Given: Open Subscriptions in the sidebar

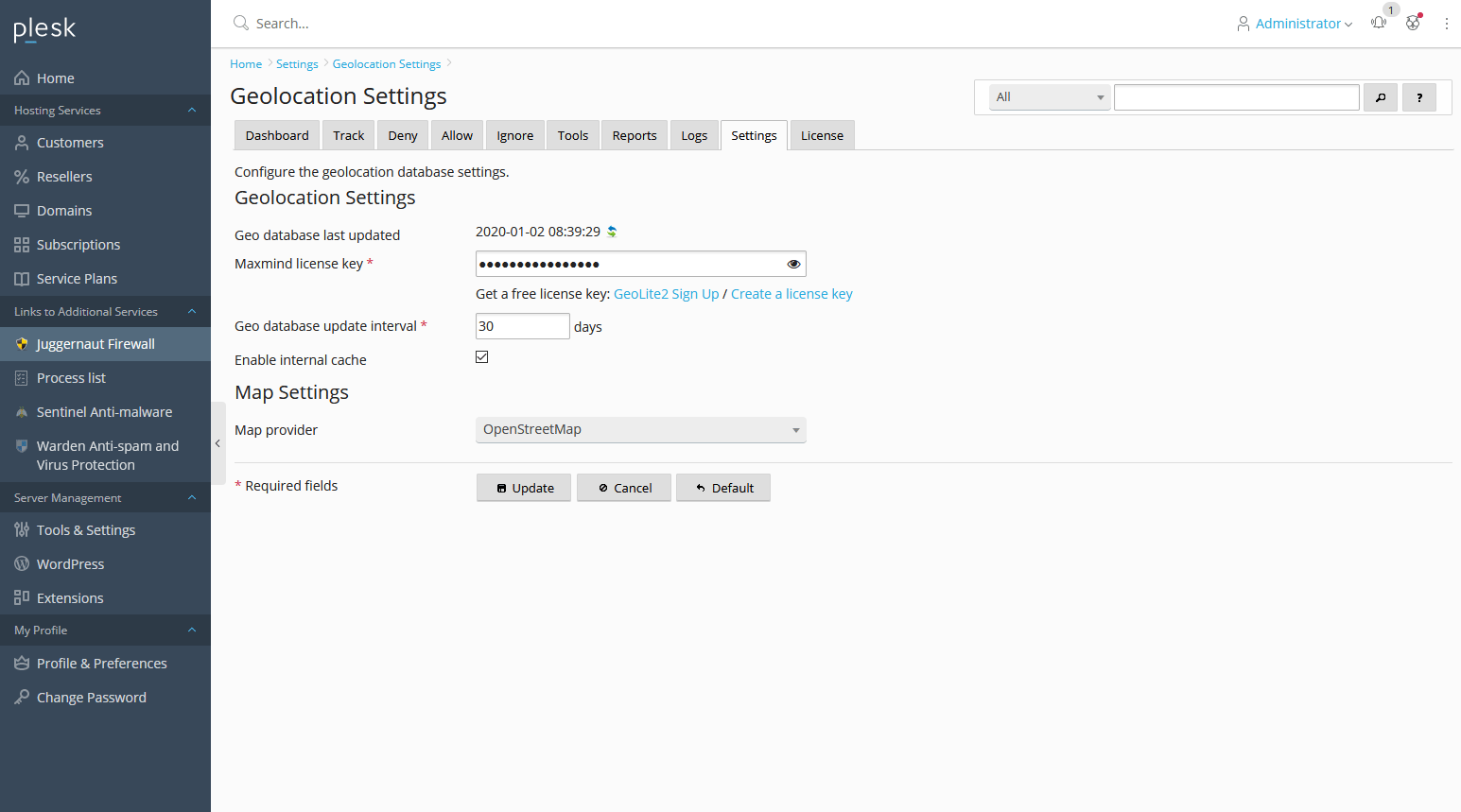Looking at the screenshot, I should pos(105,245).
